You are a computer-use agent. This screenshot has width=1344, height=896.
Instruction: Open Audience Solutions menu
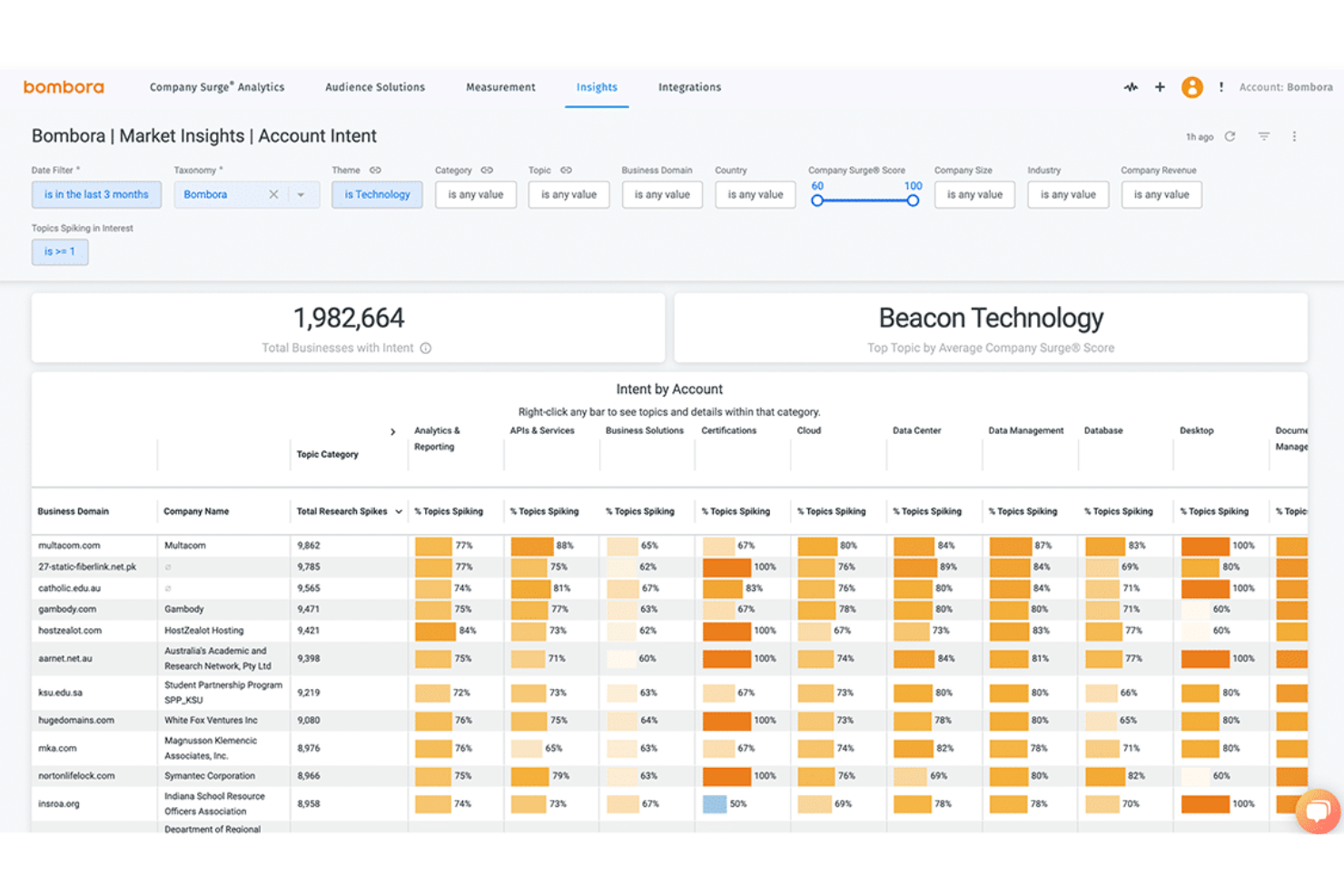coord(375,87)
